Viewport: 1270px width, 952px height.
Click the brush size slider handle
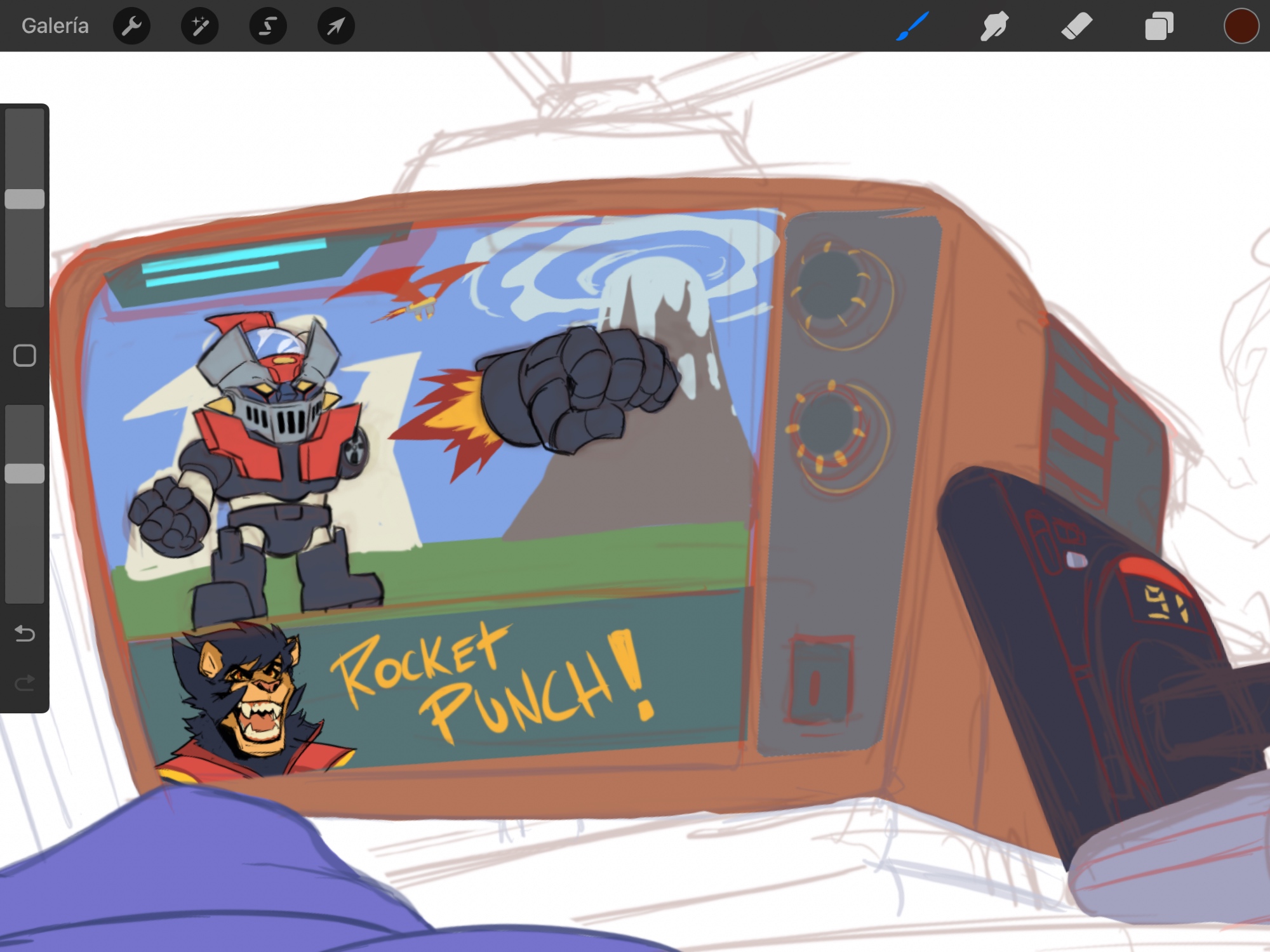coord(25,199)
